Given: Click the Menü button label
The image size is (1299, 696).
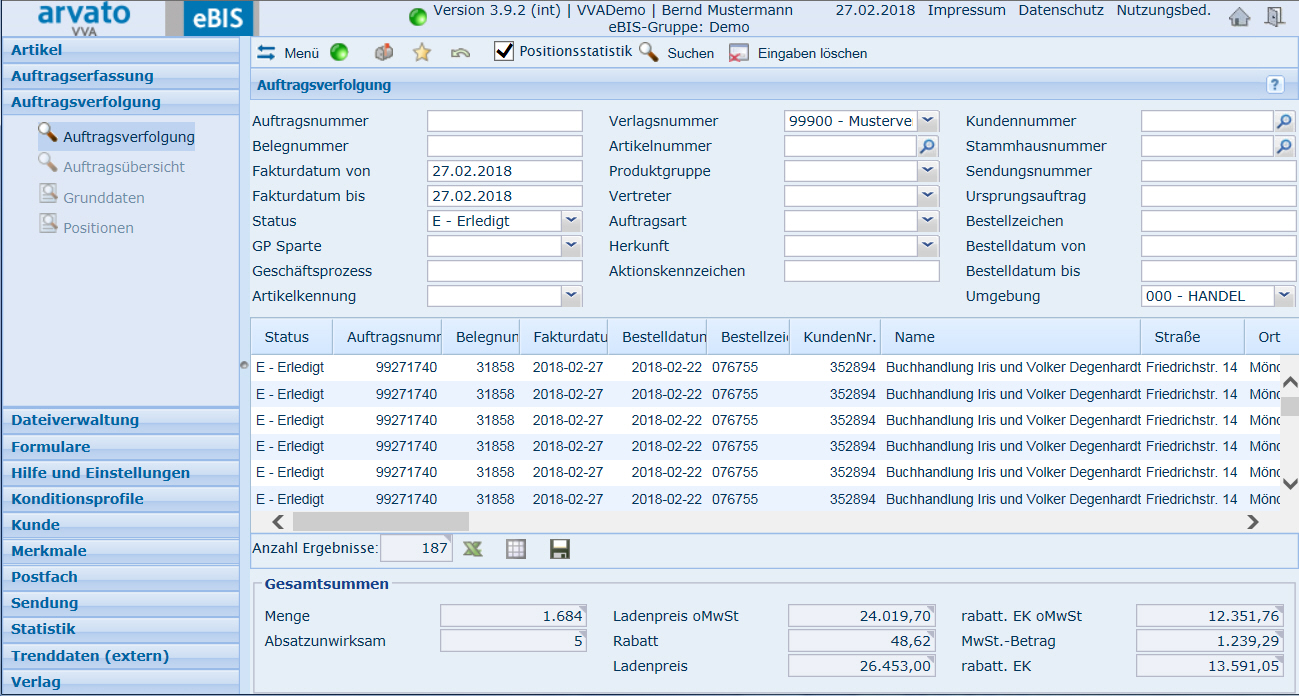Looking at the screenshot, I should 302,54.
